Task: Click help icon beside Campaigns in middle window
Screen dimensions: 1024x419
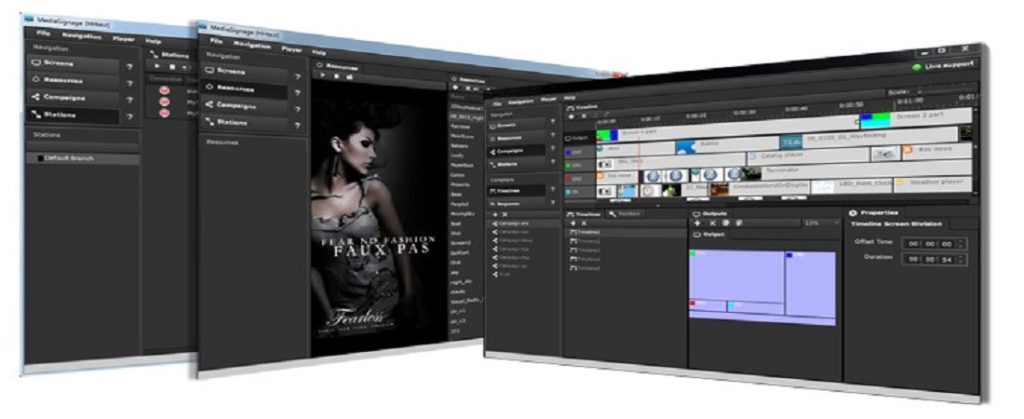Action: (298, 110)
